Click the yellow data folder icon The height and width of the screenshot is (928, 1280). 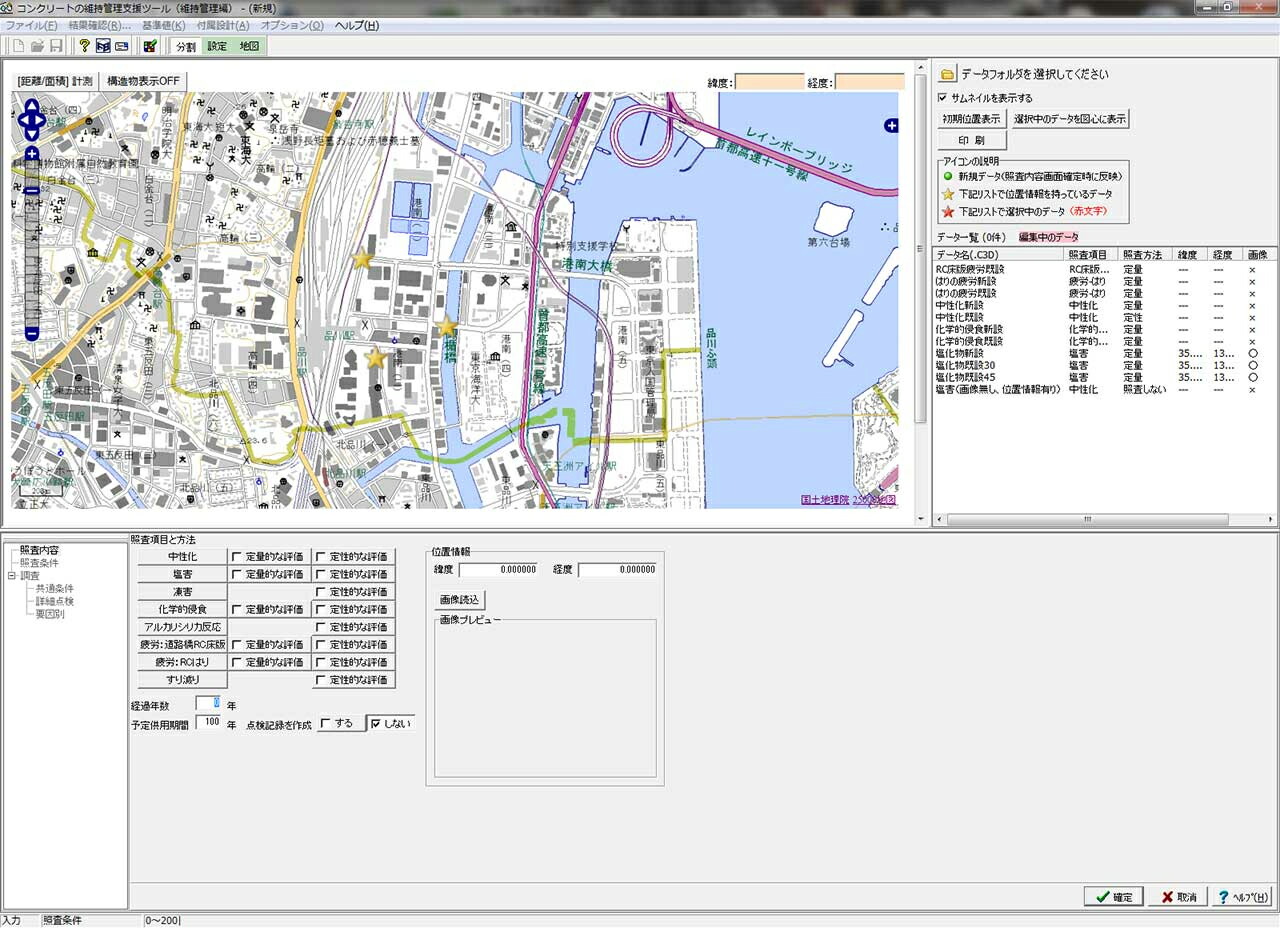click(x=948, y=74)
